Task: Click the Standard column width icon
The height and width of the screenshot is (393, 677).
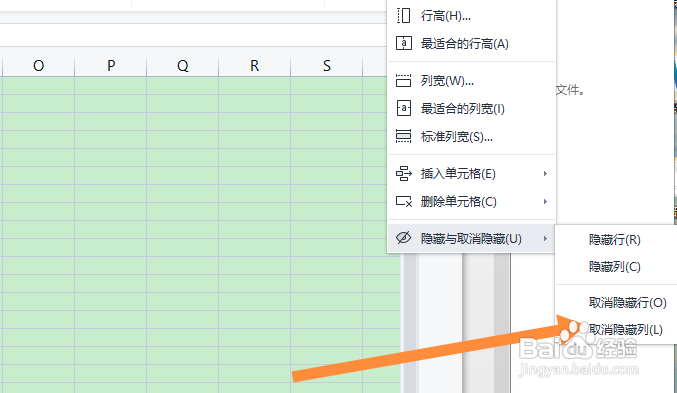Action: click(403, 136)
